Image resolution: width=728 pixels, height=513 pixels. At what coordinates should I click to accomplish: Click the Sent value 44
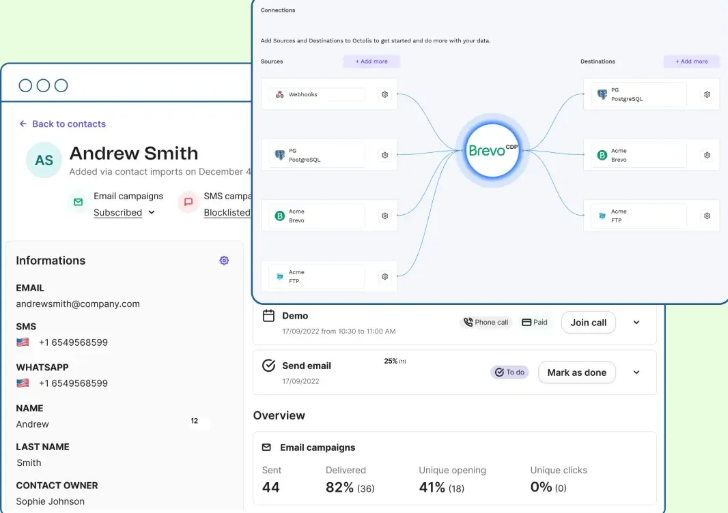(x=271, y=487)
